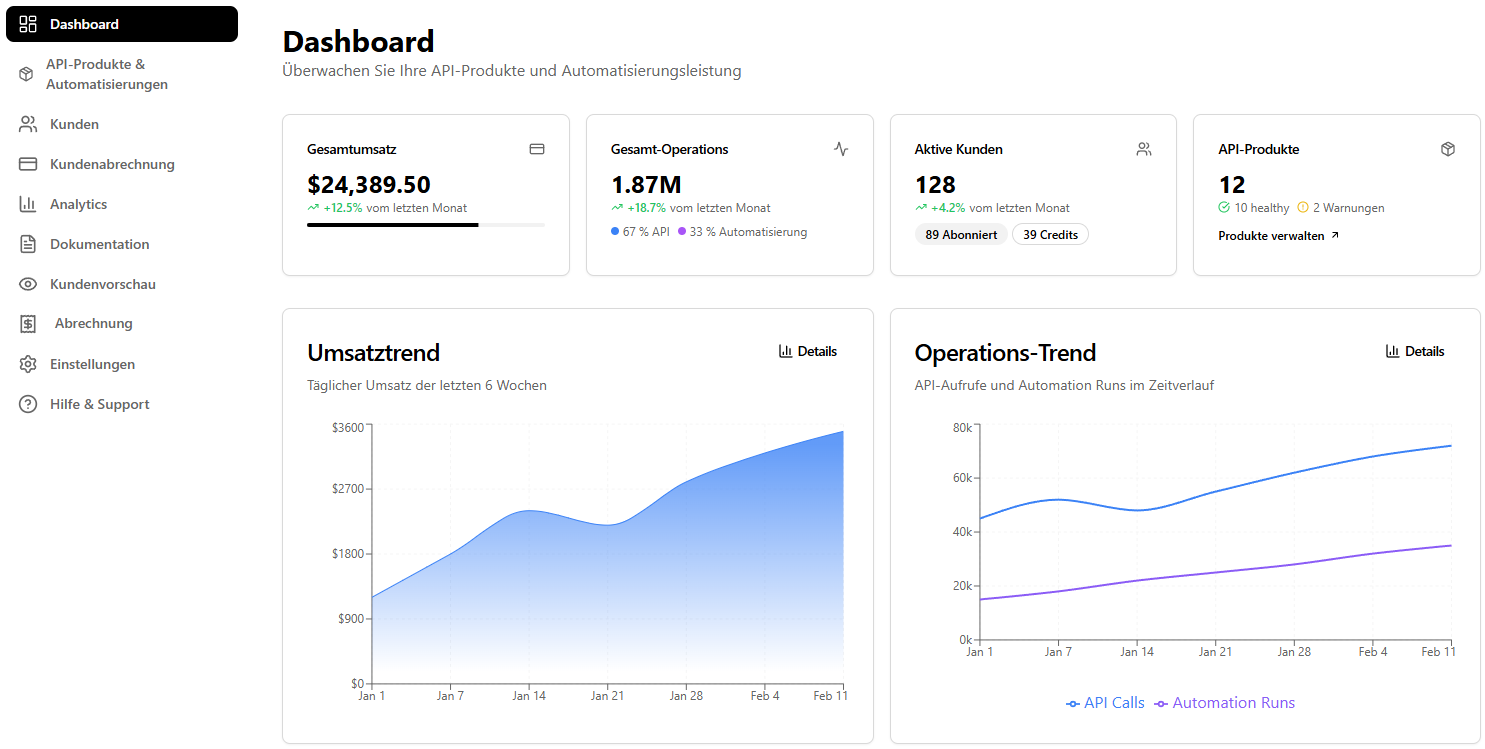The height and width of the screenshot is (749, 1485).
Task: Click the 89 Abonniert badge
Action: tap(960, 234)
